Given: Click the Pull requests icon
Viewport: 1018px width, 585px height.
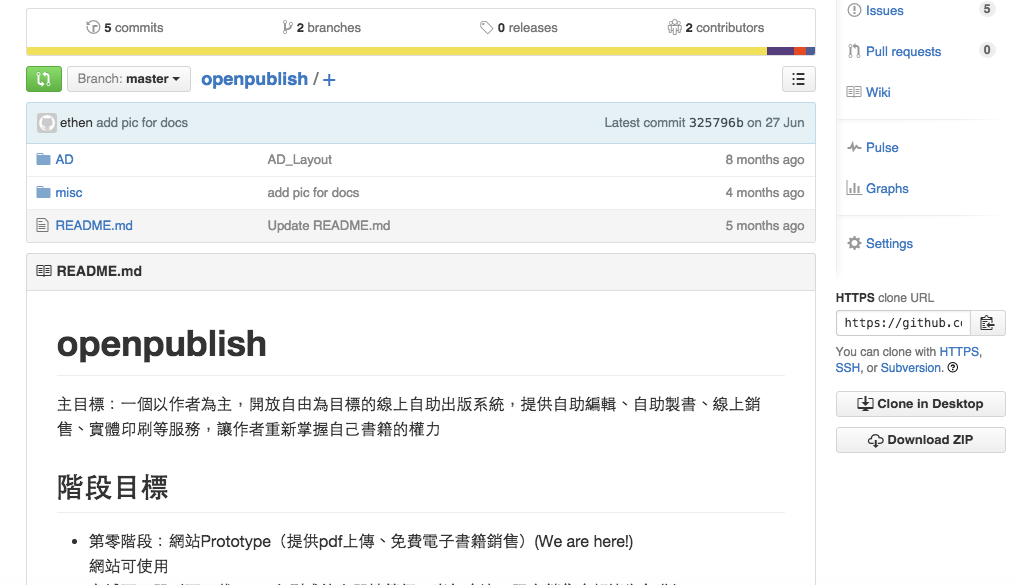Looking at the screenshot, I should tap(854, 51).
